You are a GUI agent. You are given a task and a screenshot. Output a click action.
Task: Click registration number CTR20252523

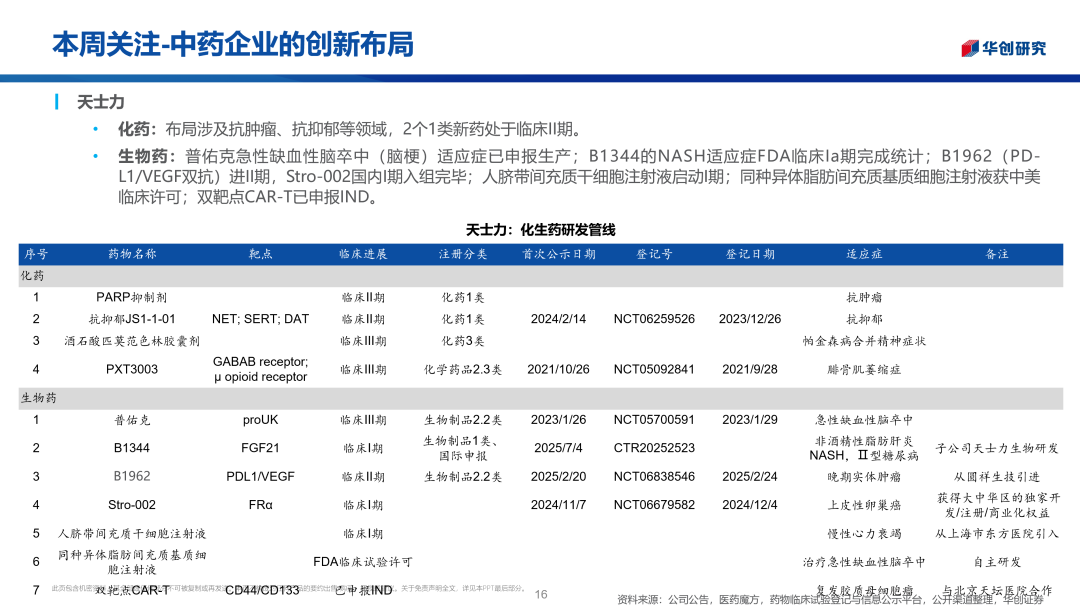point(654,448)
